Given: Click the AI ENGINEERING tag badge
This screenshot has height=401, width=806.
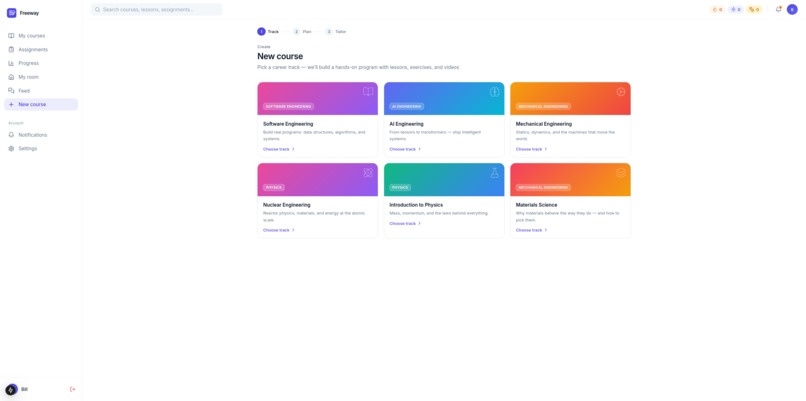Looking at the screenshot, I should pyautogui.click(x=407, y=107).
